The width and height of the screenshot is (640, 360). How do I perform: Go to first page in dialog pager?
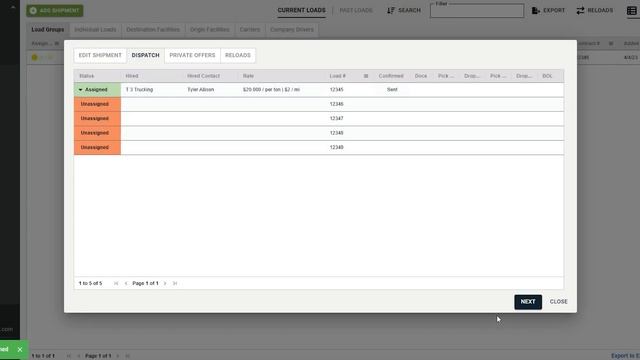point(116,283)
